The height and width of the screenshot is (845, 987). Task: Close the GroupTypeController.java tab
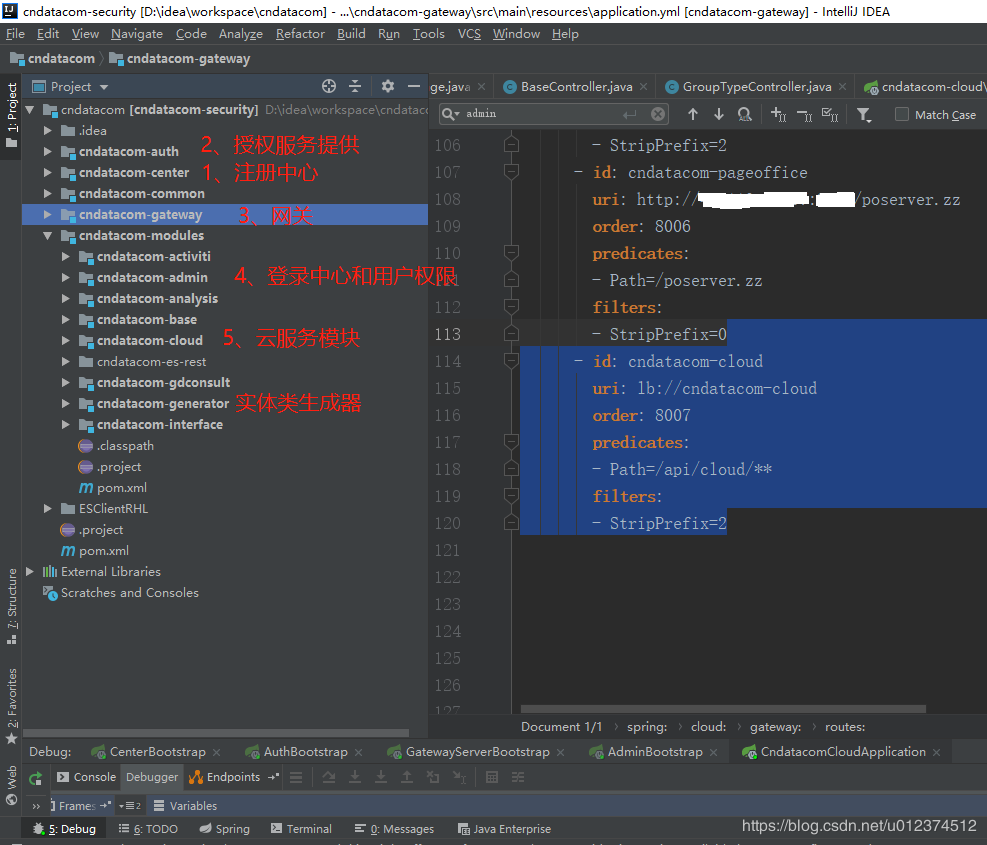(x=842, y=86)
